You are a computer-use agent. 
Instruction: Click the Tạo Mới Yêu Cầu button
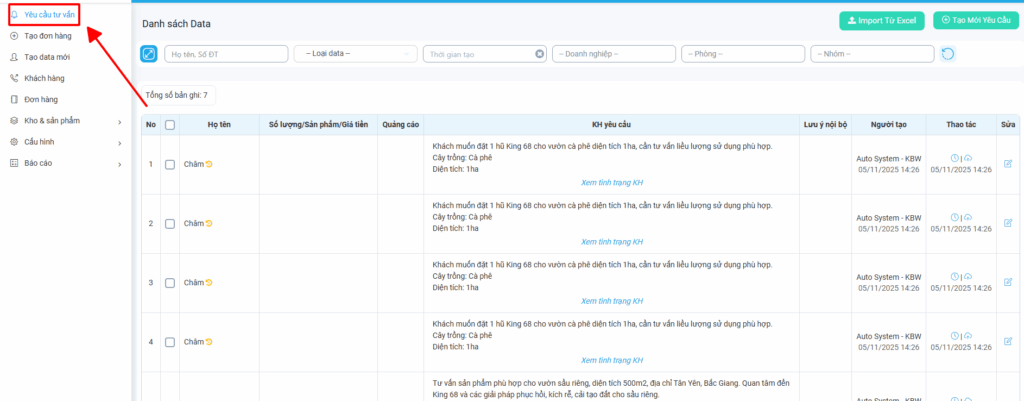pos(969,20)
